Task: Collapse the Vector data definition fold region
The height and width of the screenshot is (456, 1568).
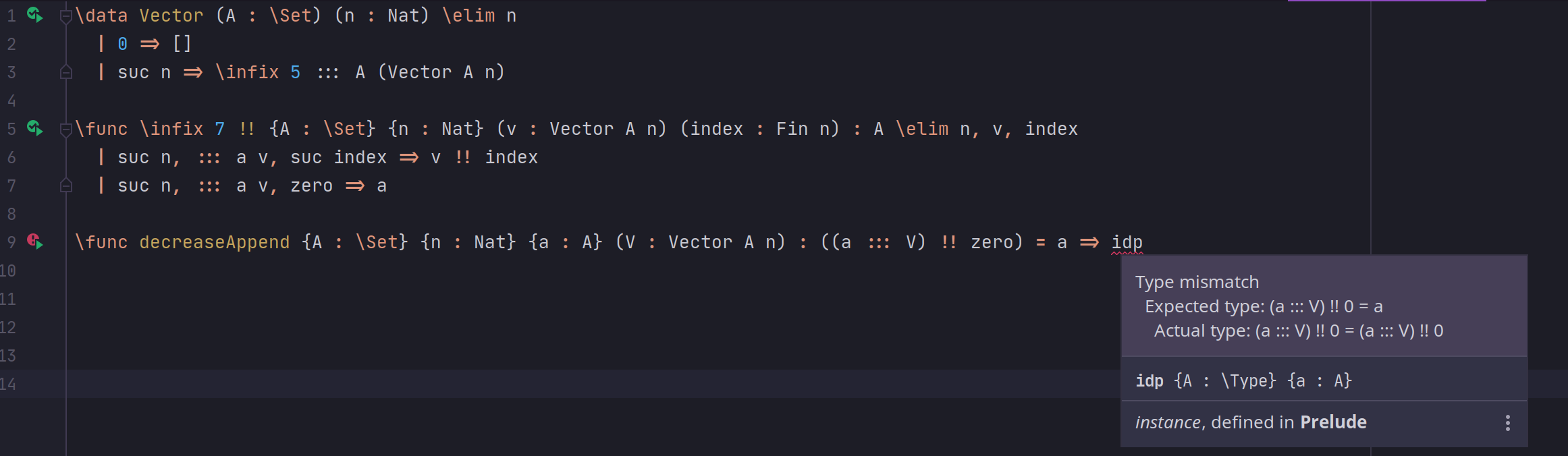Action: [x=65, y=15]
